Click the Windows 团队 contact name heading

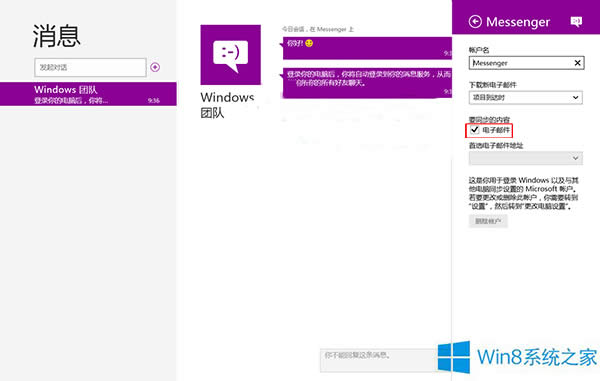[227, 105]
